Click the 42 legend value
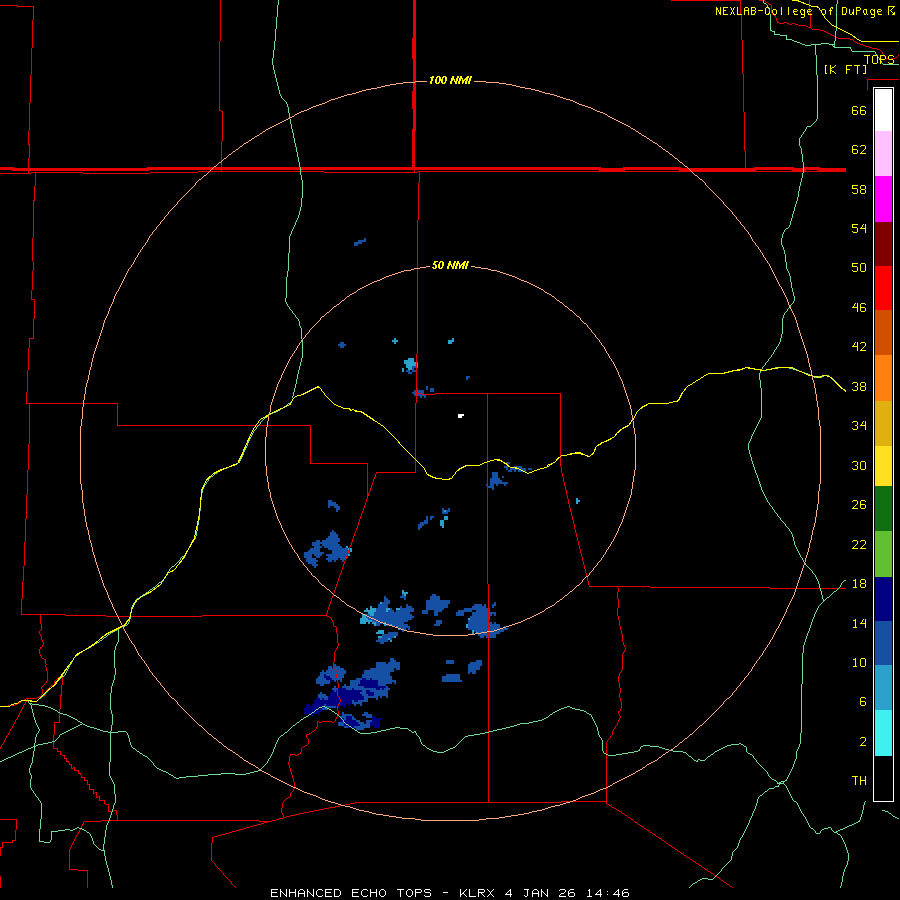900x900 pixels. tap(859, 347)
